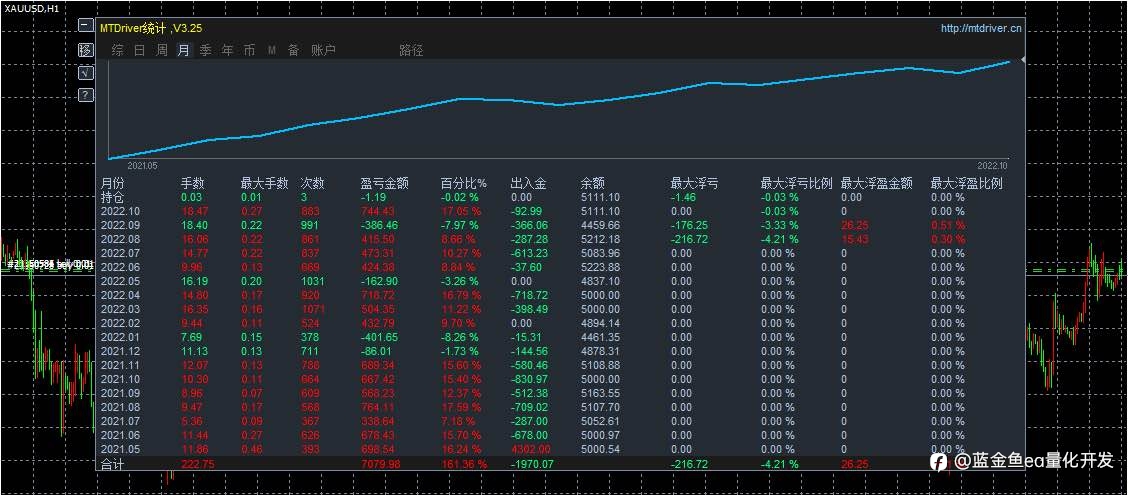Click the 移 move-panel icon

[86, 50]
